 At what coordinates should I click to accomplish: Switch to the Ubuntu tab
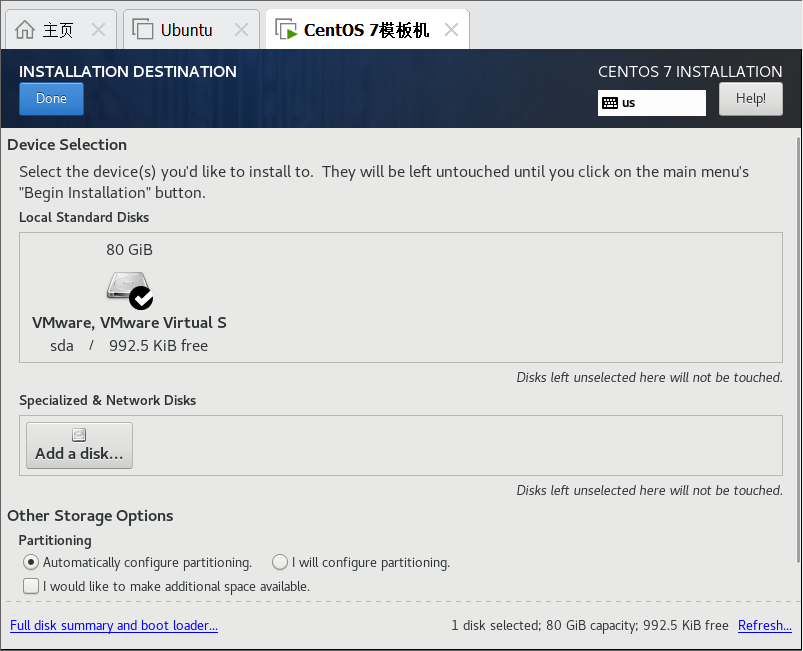[191, 30]
